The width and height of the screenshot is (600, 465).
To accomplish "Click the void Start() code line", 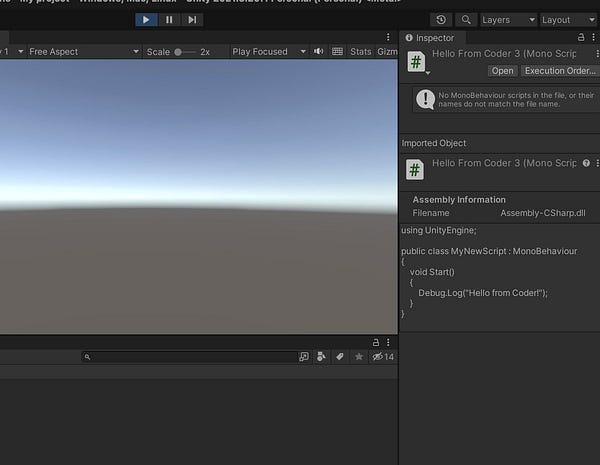I will [432, 272].
